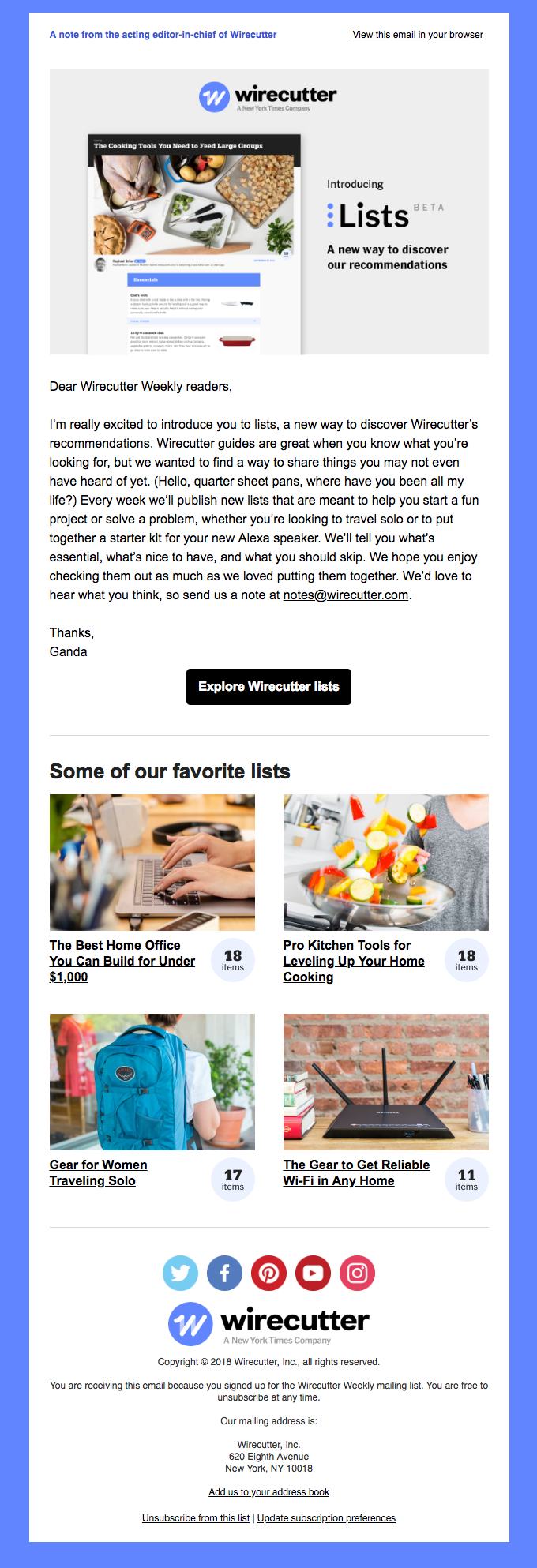Open The Best Home Office list link
537x1568 pixels.
click(122, 961)
